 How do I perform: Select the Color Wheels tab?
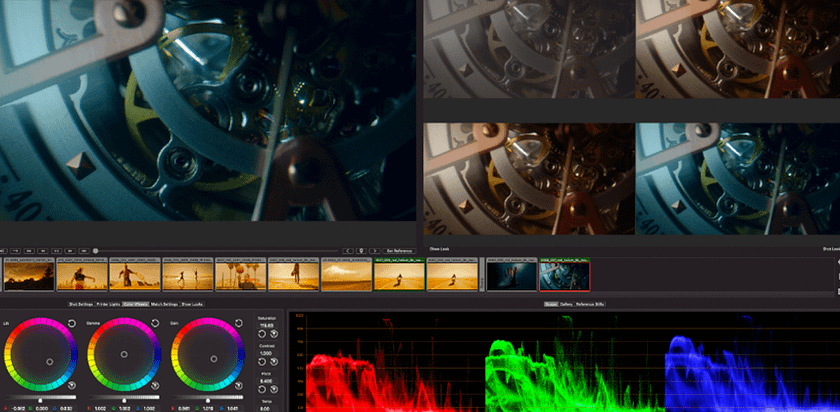(136, 304)
